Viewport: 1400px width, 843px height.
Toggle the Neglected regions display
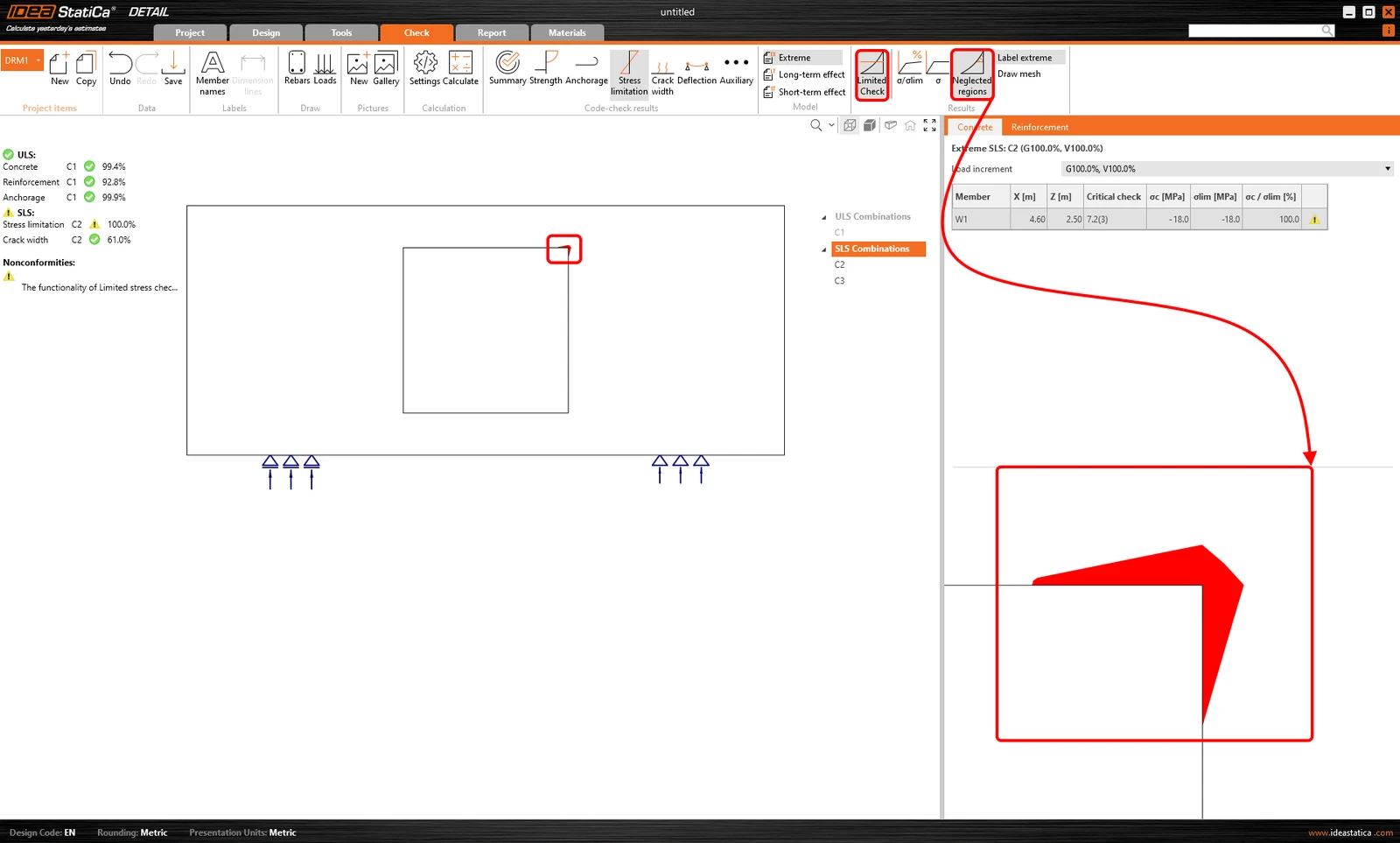point(971,74)
